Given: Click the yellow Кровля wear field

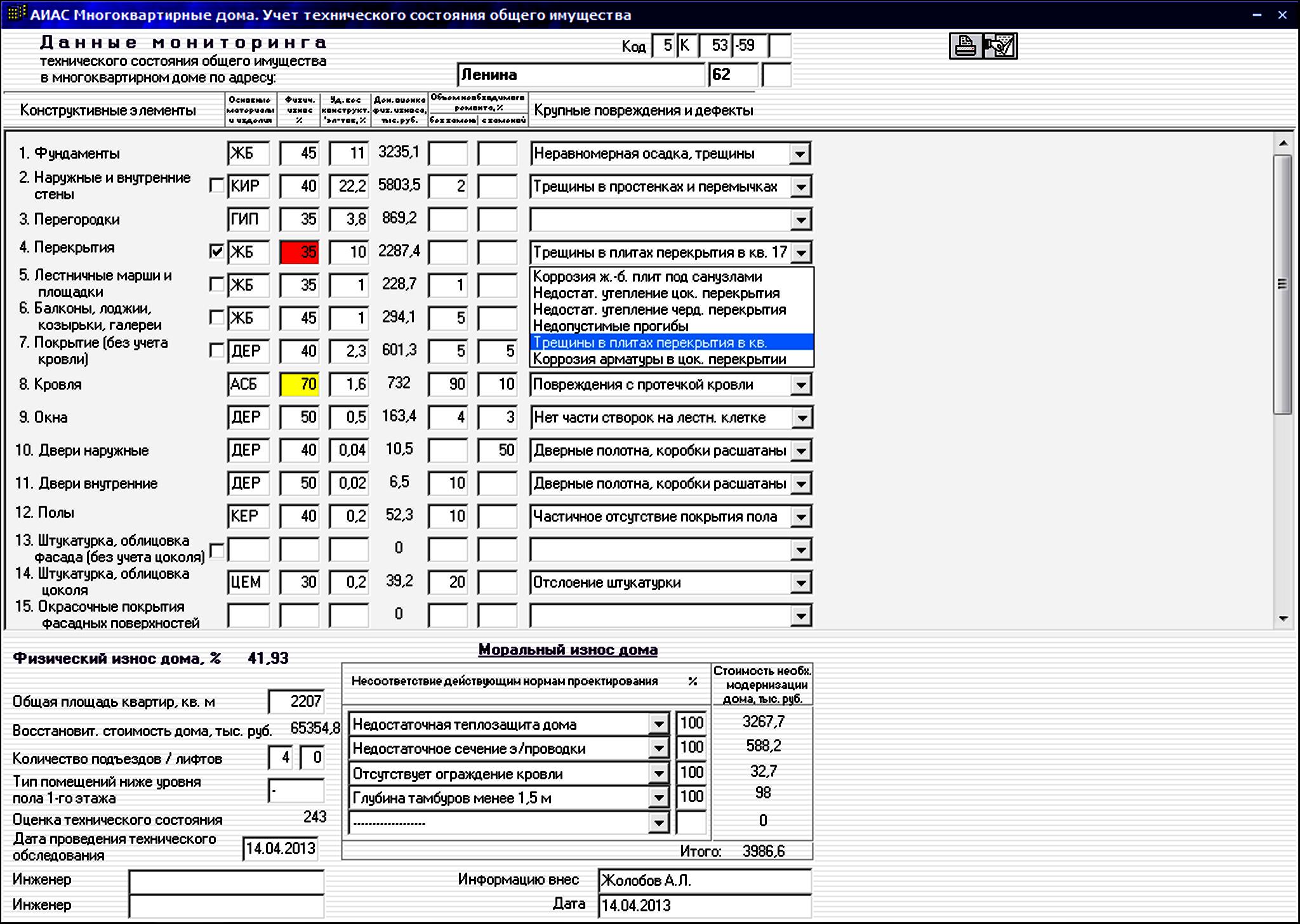Looking at the screenshot, I should coord(300,384).
